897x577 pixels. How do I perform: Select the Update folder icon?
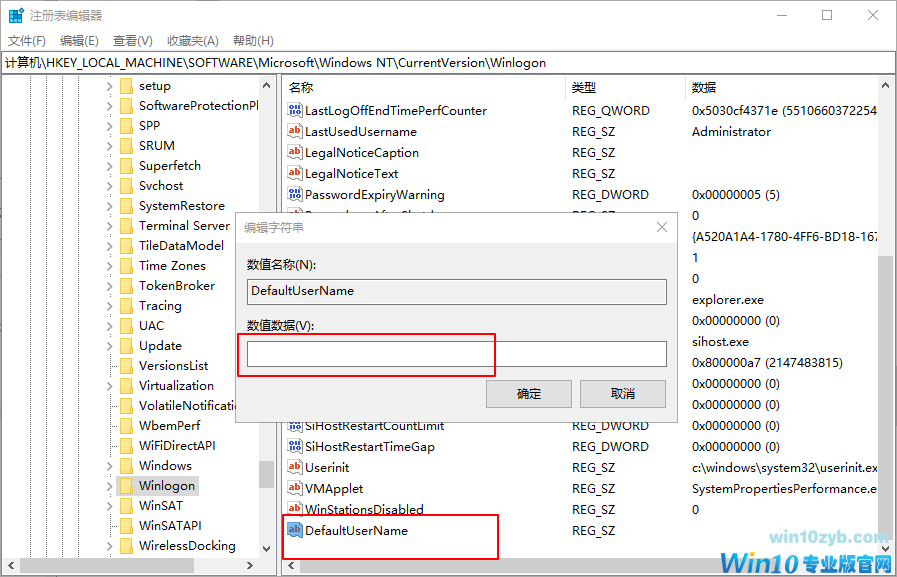[x=126, y=346]
